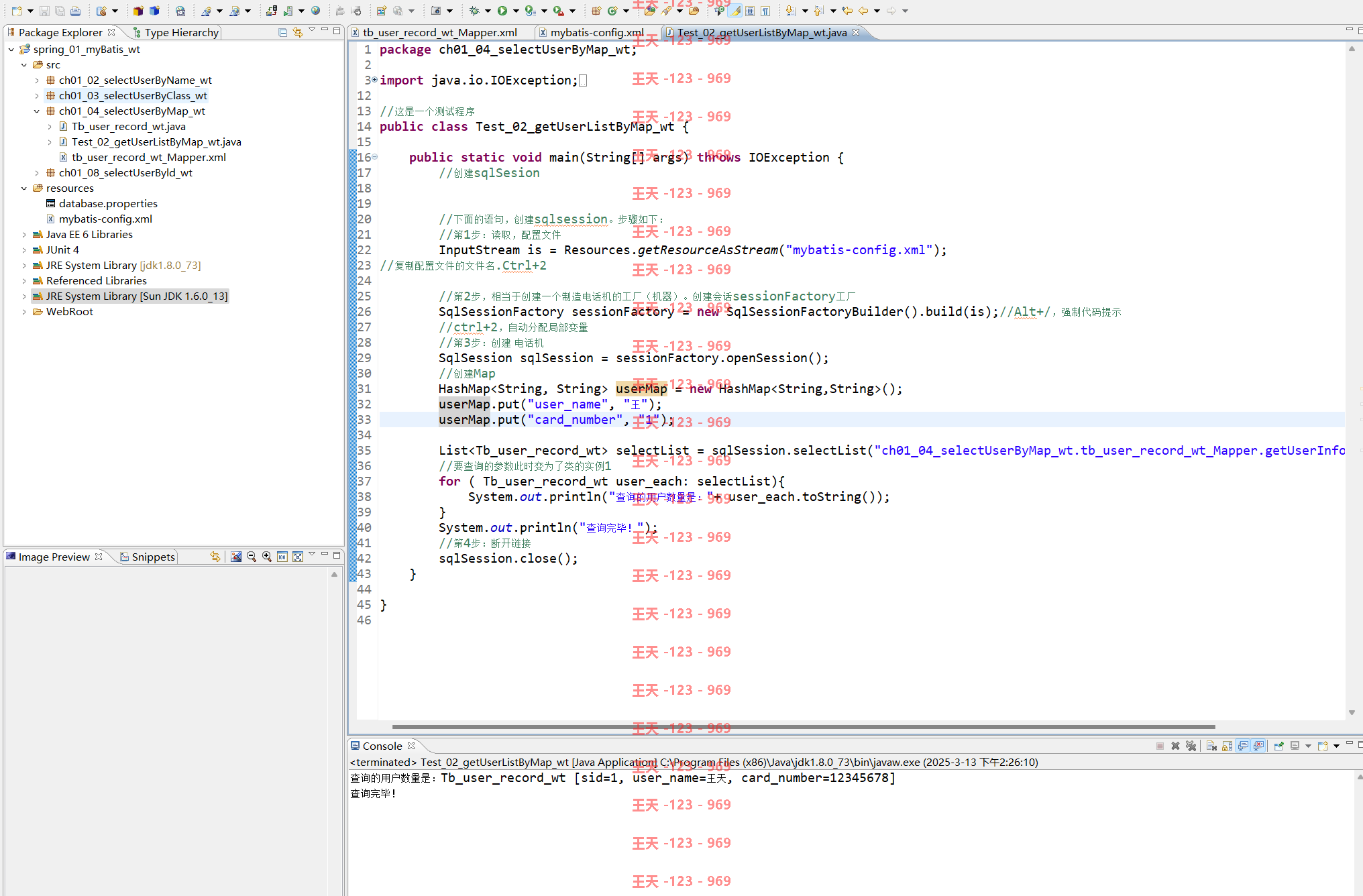Click the New Java Class green C icon
1363x896 pixels.
(x=612, y=11)
